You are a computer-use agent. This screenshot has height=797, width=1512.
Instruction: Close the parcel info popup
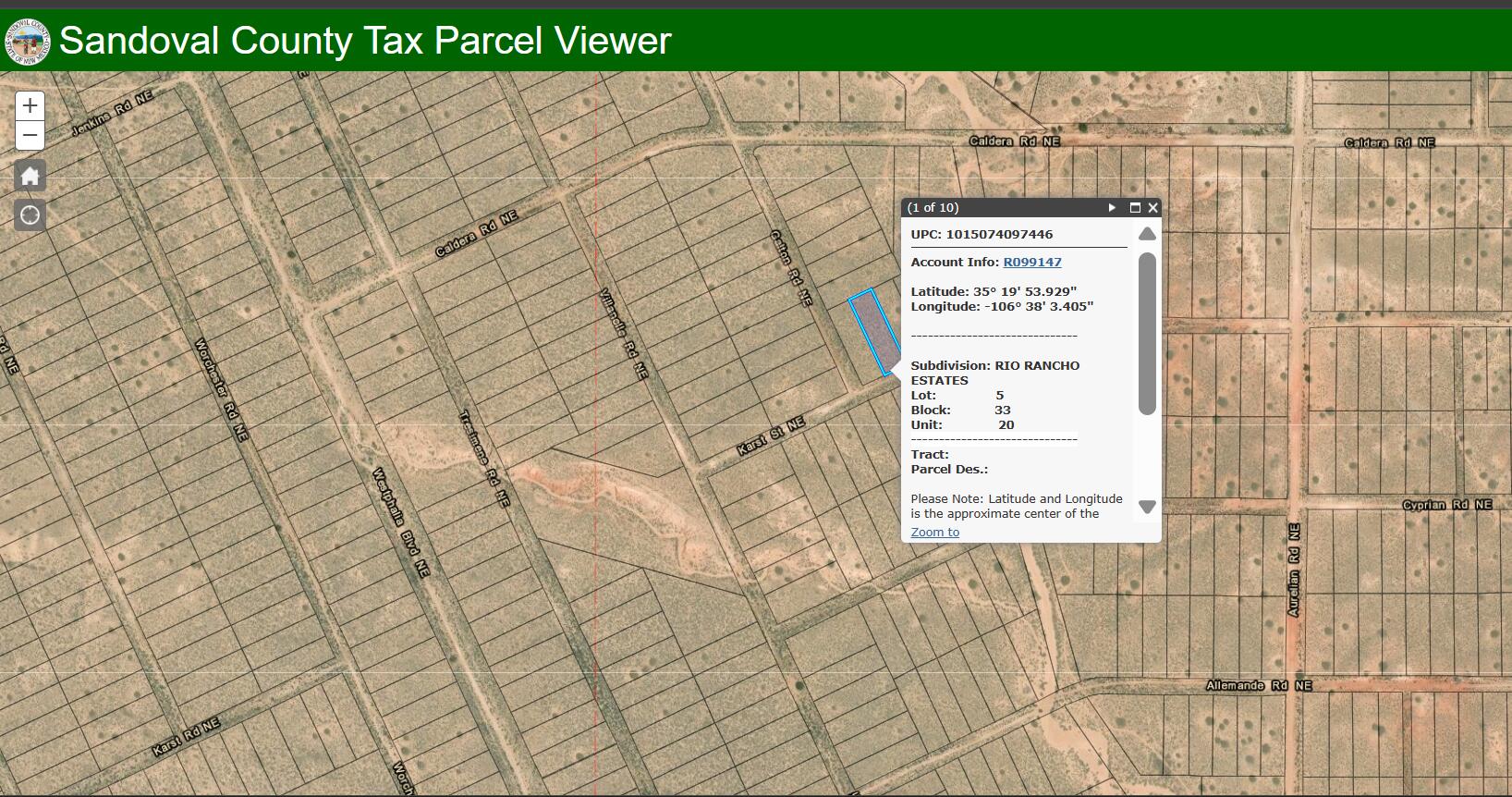tap(1152, 208)
